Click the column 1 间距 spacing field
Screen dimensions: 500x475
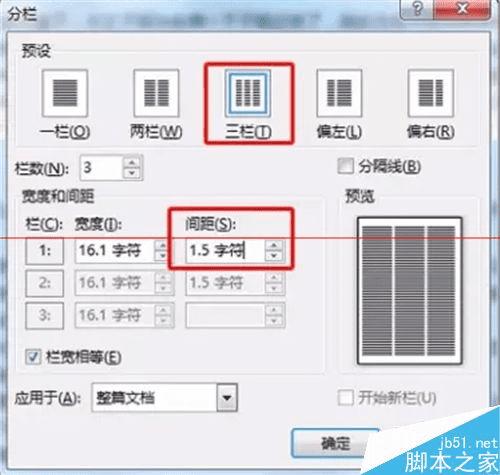[225, 250]
